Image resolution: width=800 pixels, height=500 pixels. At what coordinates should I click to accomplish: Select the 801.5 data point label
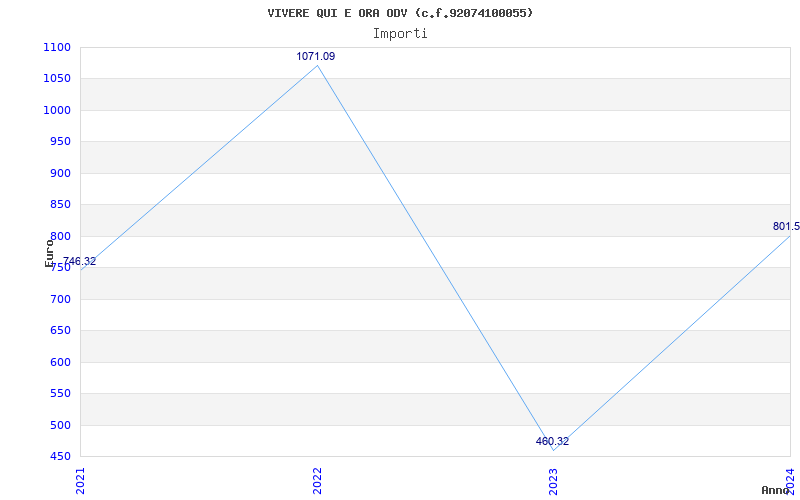[786, 227]
